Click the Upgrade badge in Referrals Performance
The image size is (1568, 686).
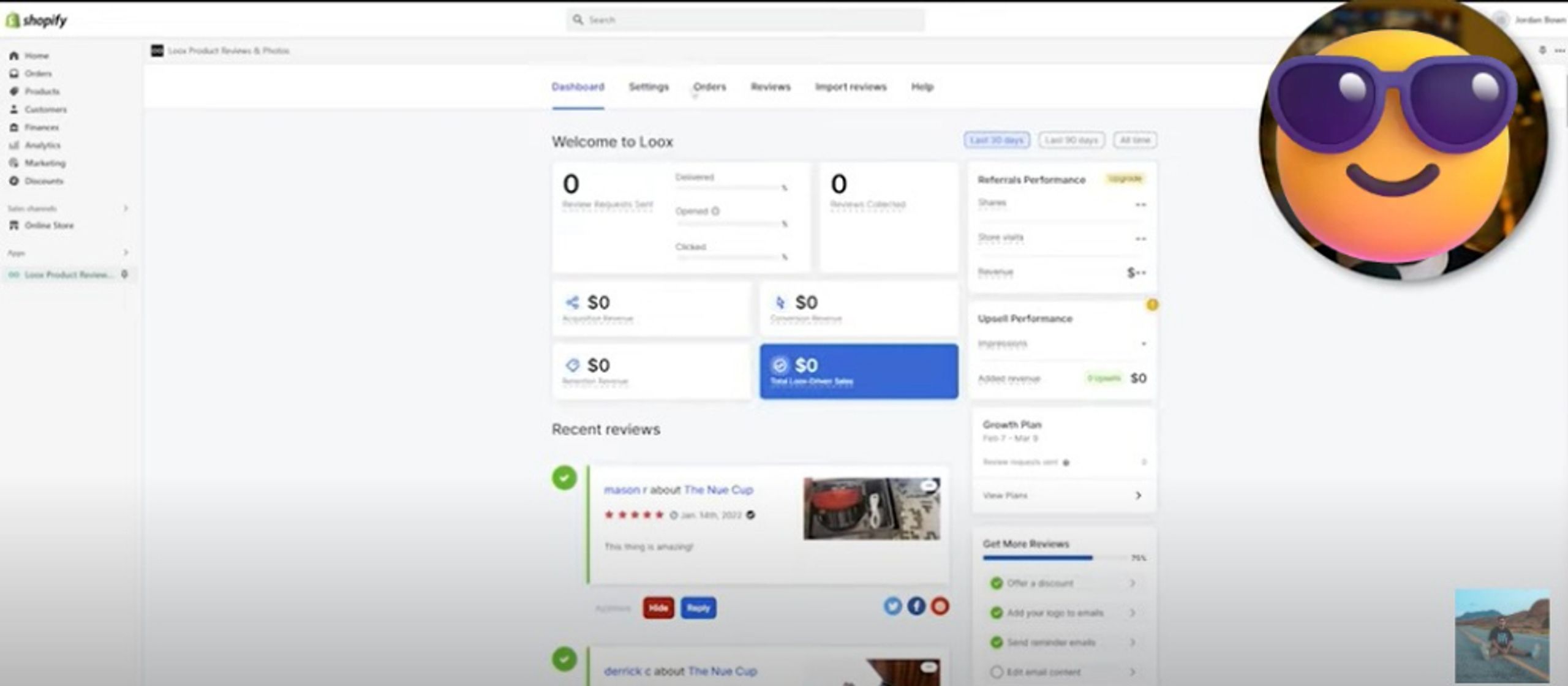(1125, 179)
